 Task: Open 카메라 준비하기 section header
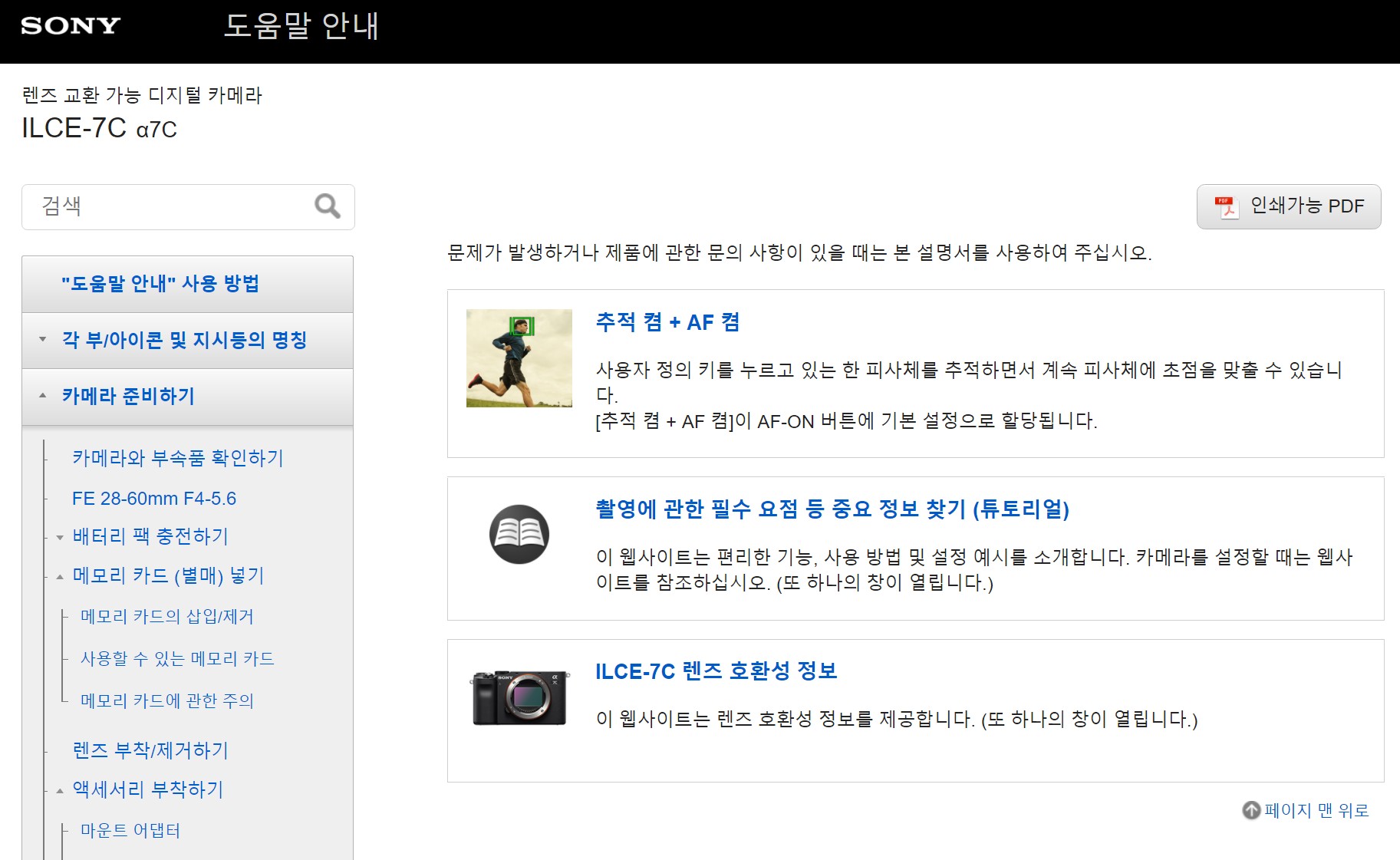pyautogui.click(x=188, y=396)
